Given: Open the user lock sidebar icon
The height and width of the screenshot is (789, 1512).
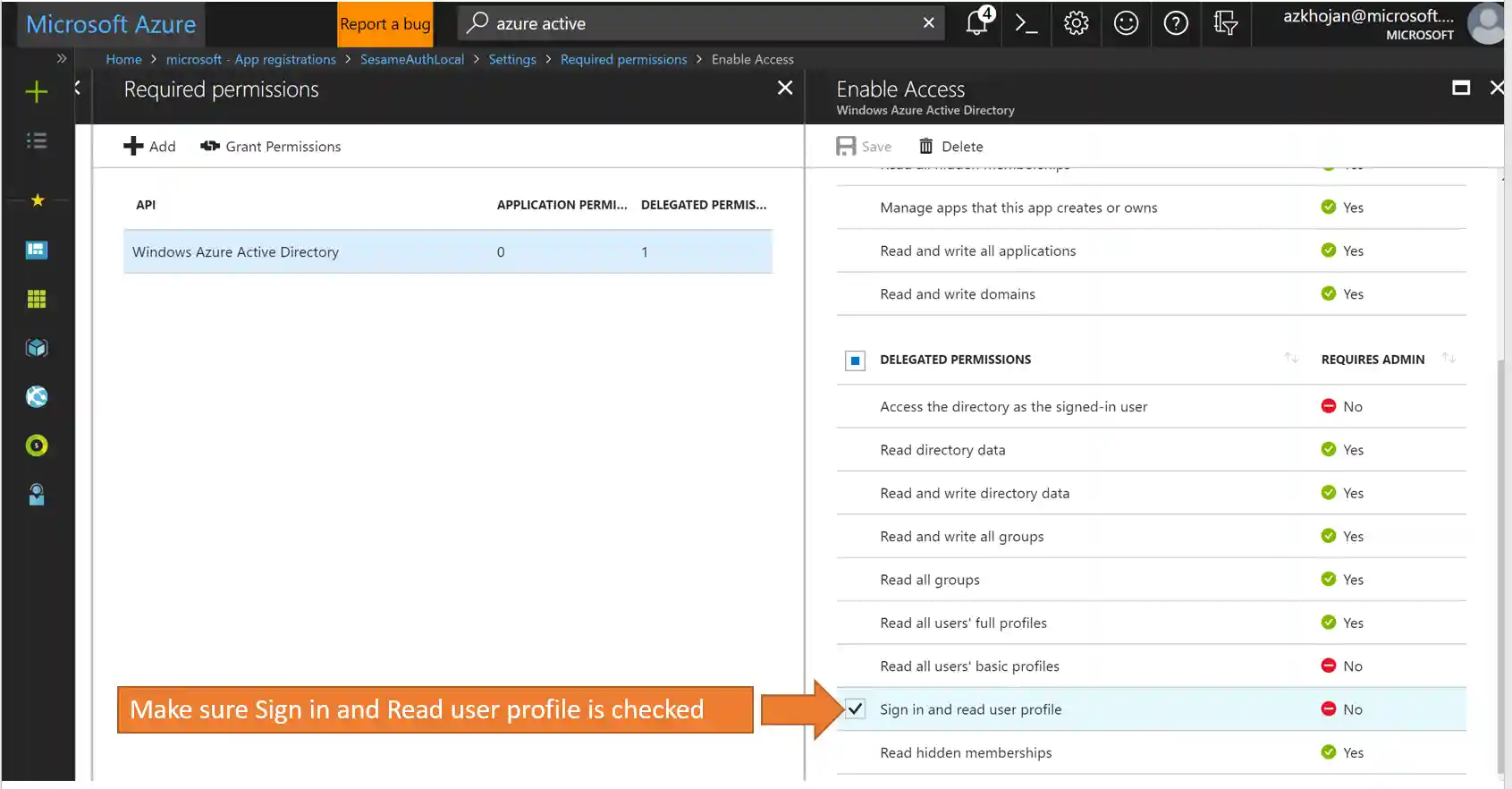Looking at the screenshot, I should click(37, 495).
